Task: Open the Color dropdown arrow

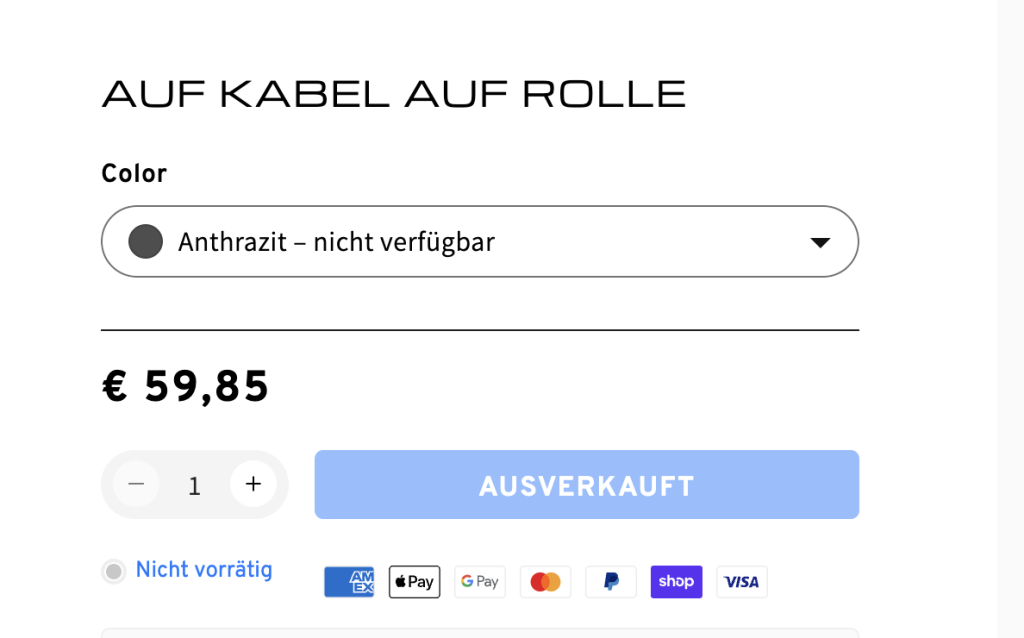Action: 820,242
